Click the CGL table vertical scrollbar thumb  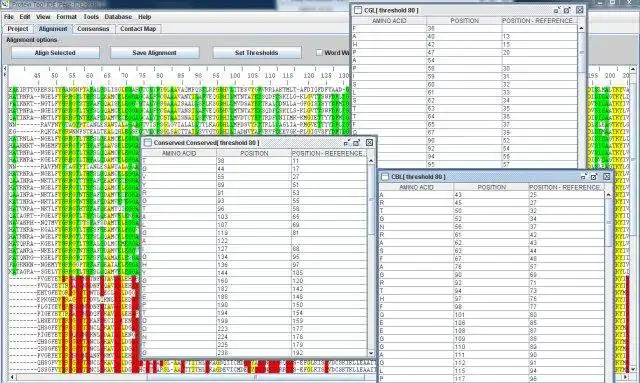pyautogui.click(x=581, y=53)
